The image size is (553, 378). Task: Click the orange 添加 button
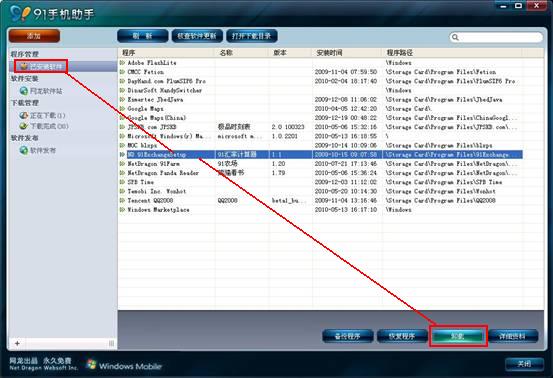click(34, 36)
